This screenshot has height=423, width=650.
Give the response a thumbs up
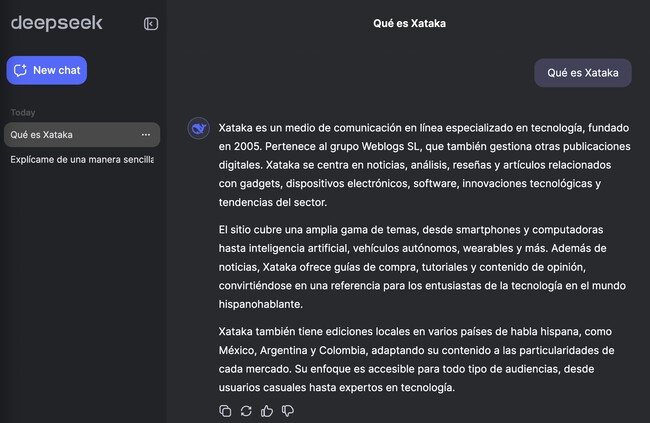pos(267,410)
